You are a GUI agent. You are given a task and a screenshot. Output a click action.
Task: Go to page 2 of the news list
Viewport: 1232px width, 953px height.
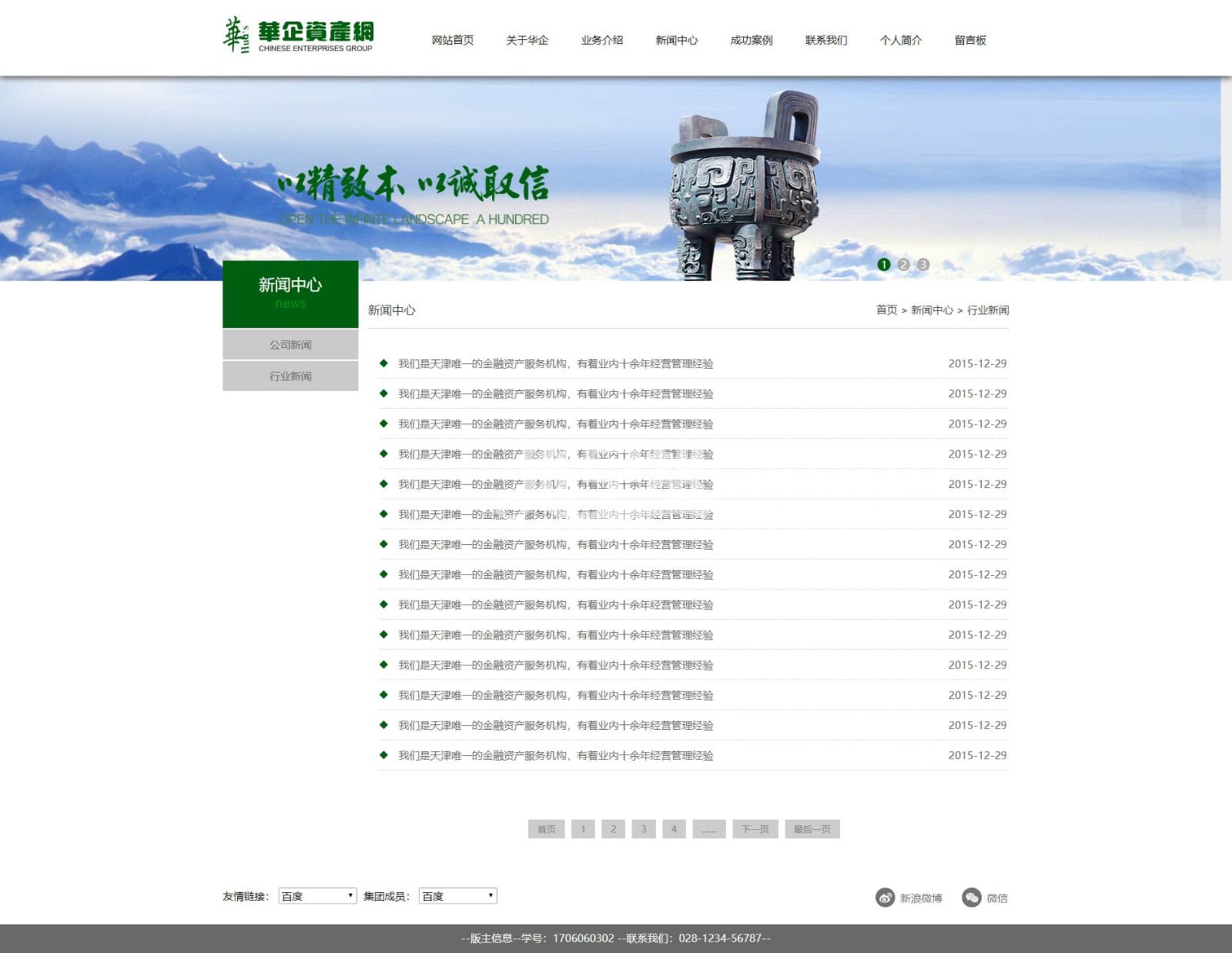point(613,829)
